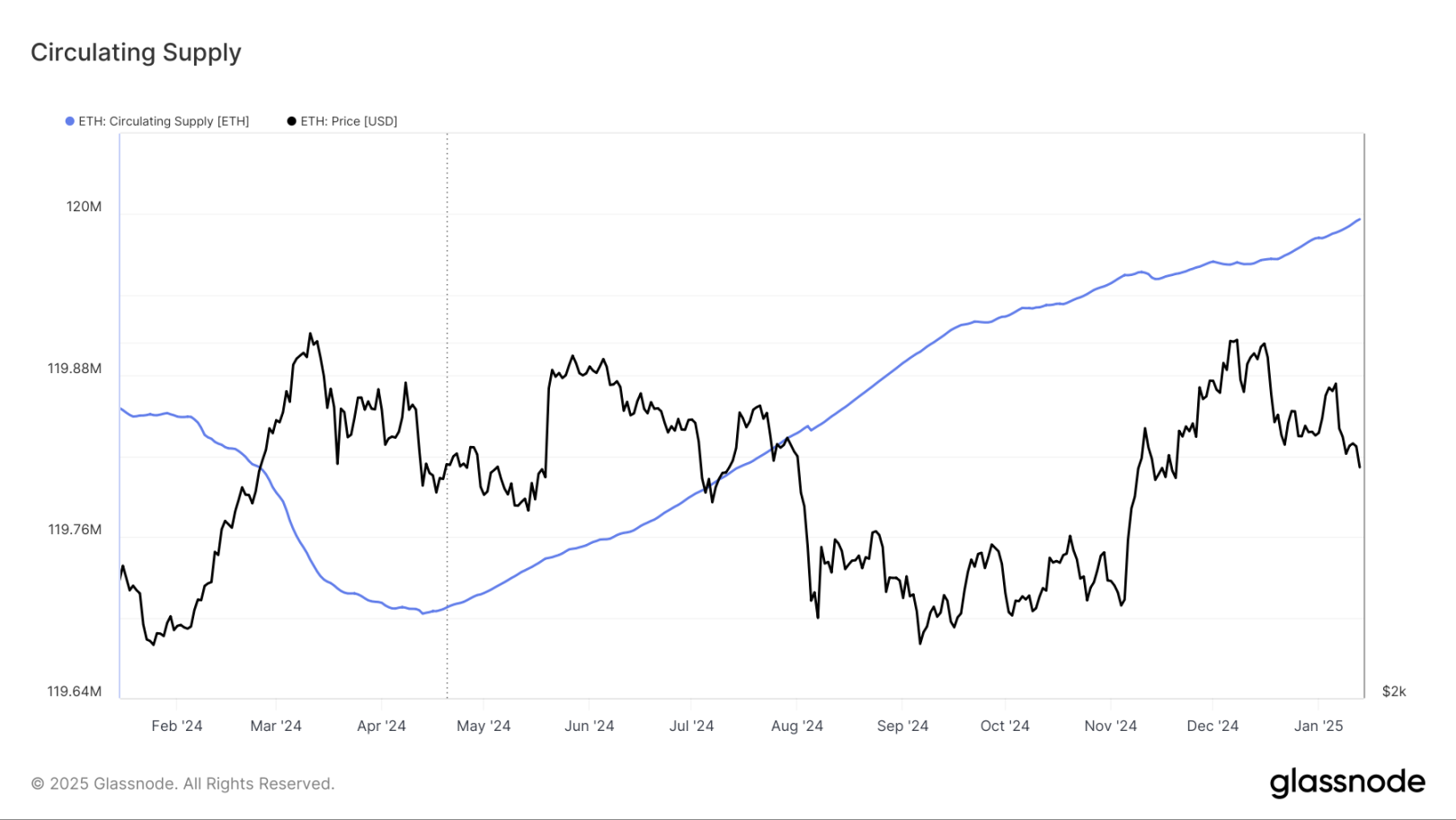Click the Circulating Supply chart title
The height and width of the screenshot is (820, 1456).
point(136,52)
